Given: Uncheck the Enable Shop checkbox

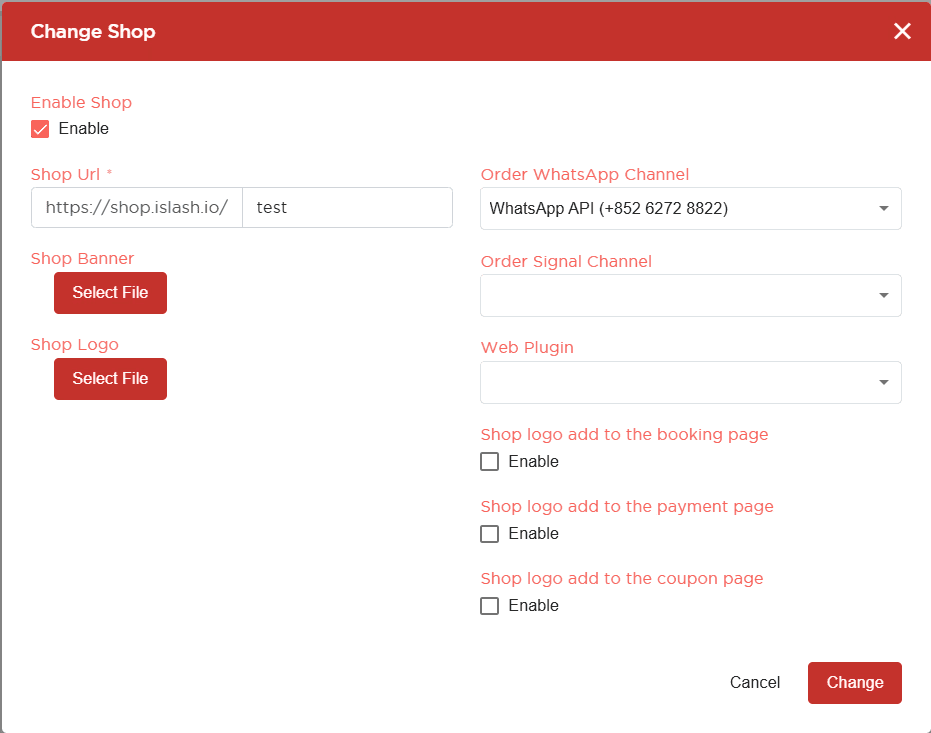Looking at the screenshot, I should (x=40, y=129).
